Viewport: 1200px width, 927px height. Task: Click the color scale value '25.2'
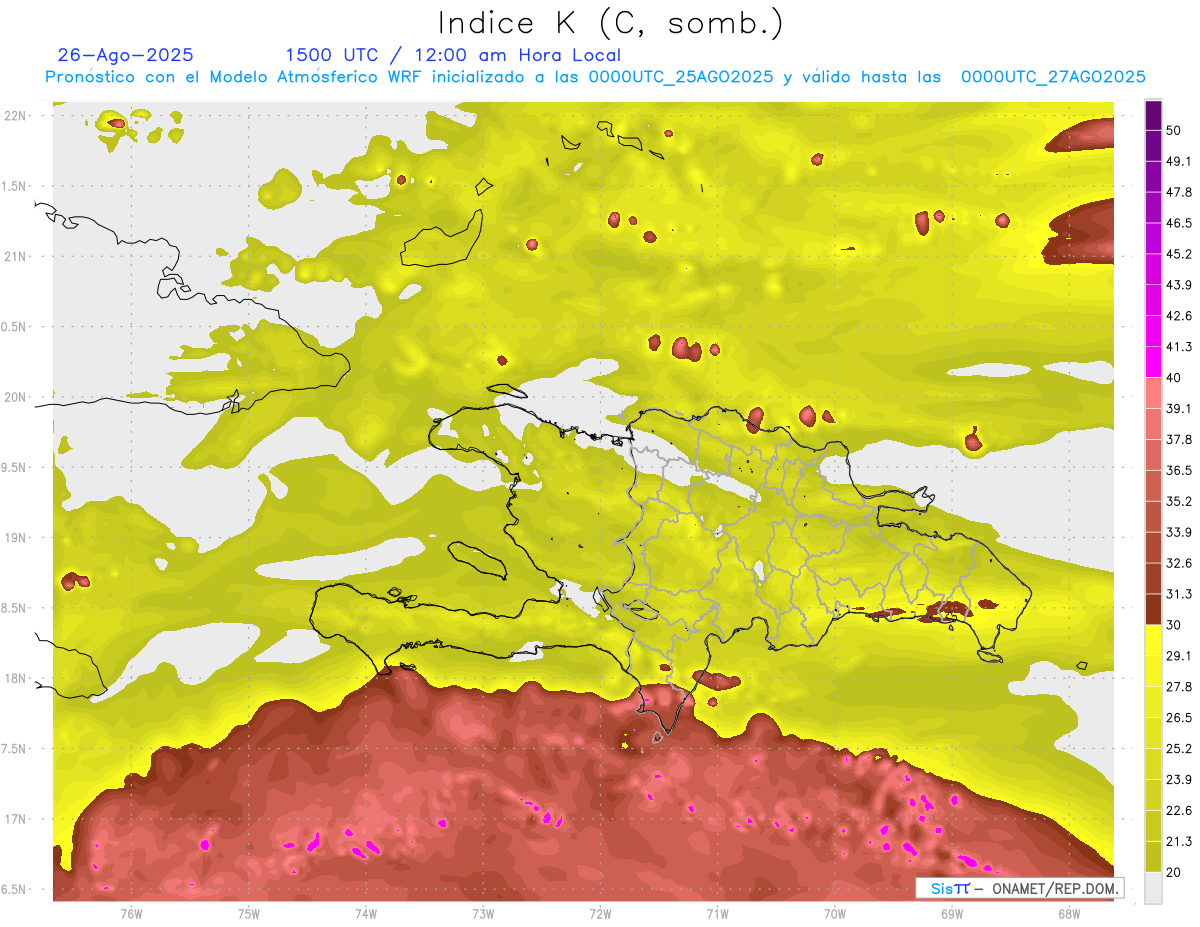click(x=1179, y=749)
